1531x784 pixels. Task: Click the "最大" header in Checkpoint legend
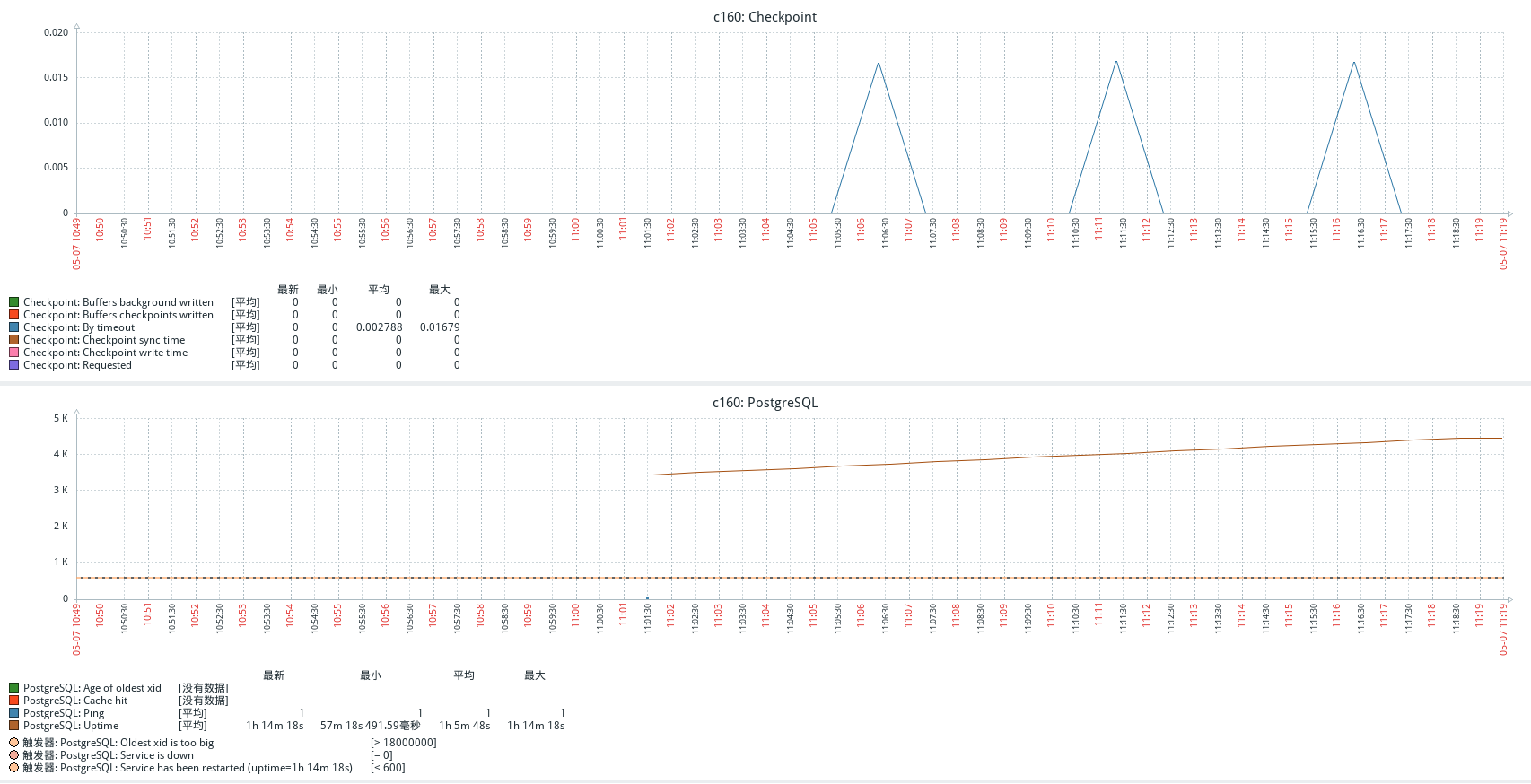pos(440,290)
